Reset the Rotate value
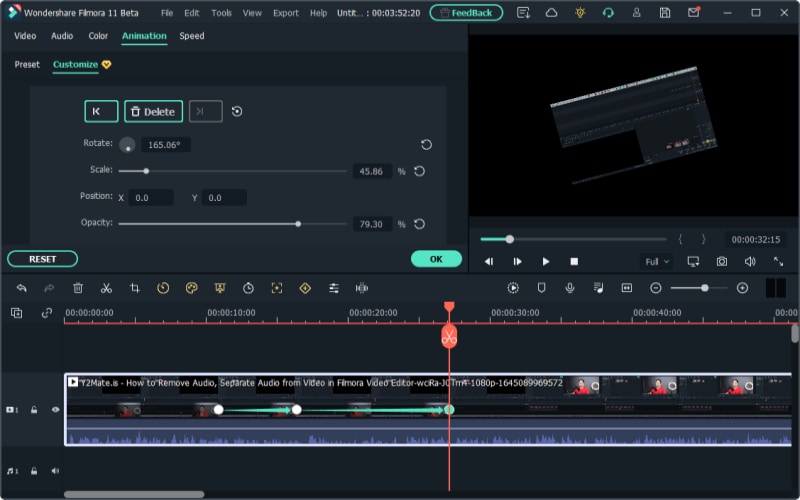800x500 pixels. point(426,145)
